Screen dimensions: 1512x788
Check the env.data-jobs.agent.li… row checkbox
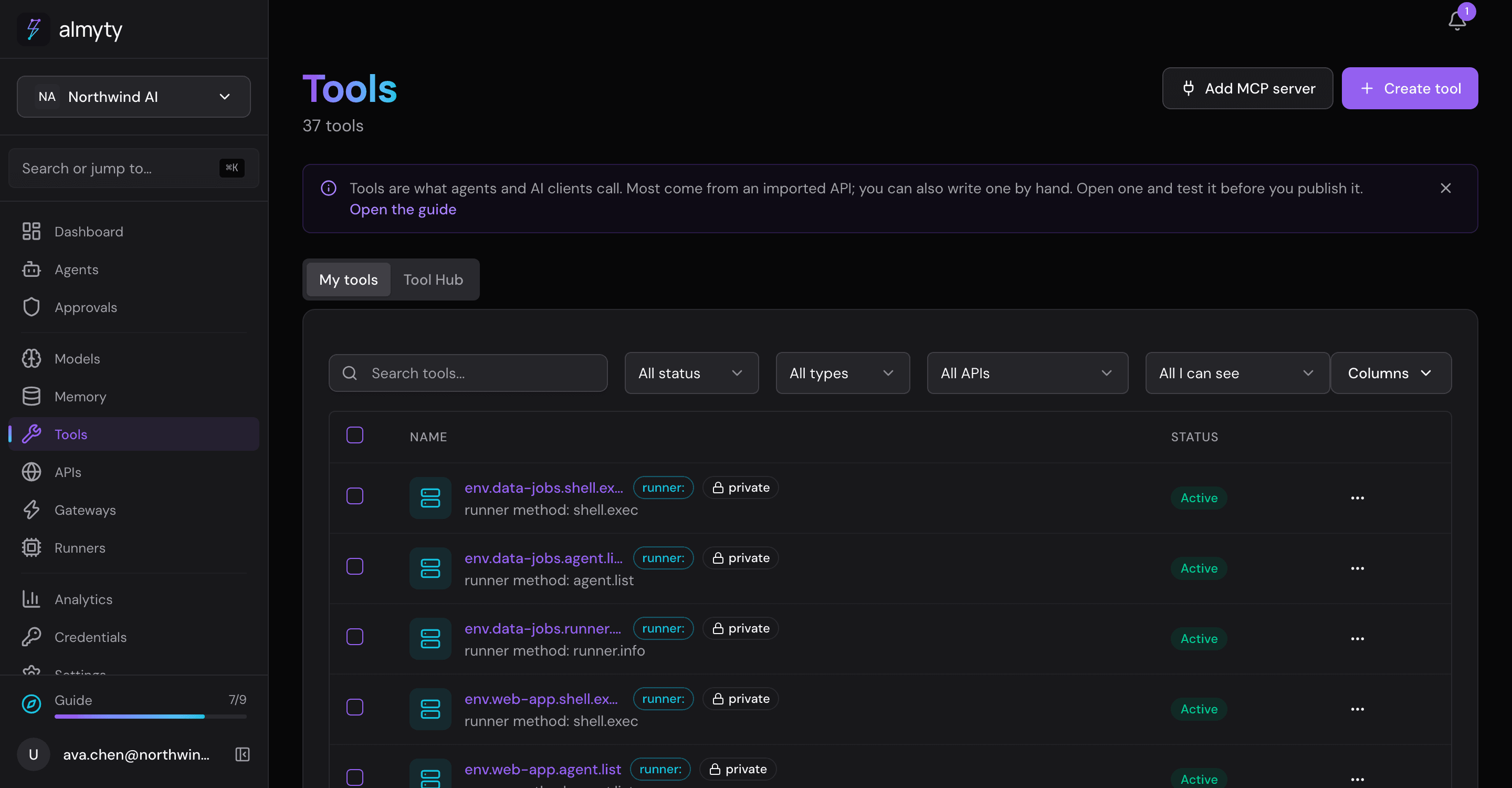pyautogui.click(x=354, y=567)
